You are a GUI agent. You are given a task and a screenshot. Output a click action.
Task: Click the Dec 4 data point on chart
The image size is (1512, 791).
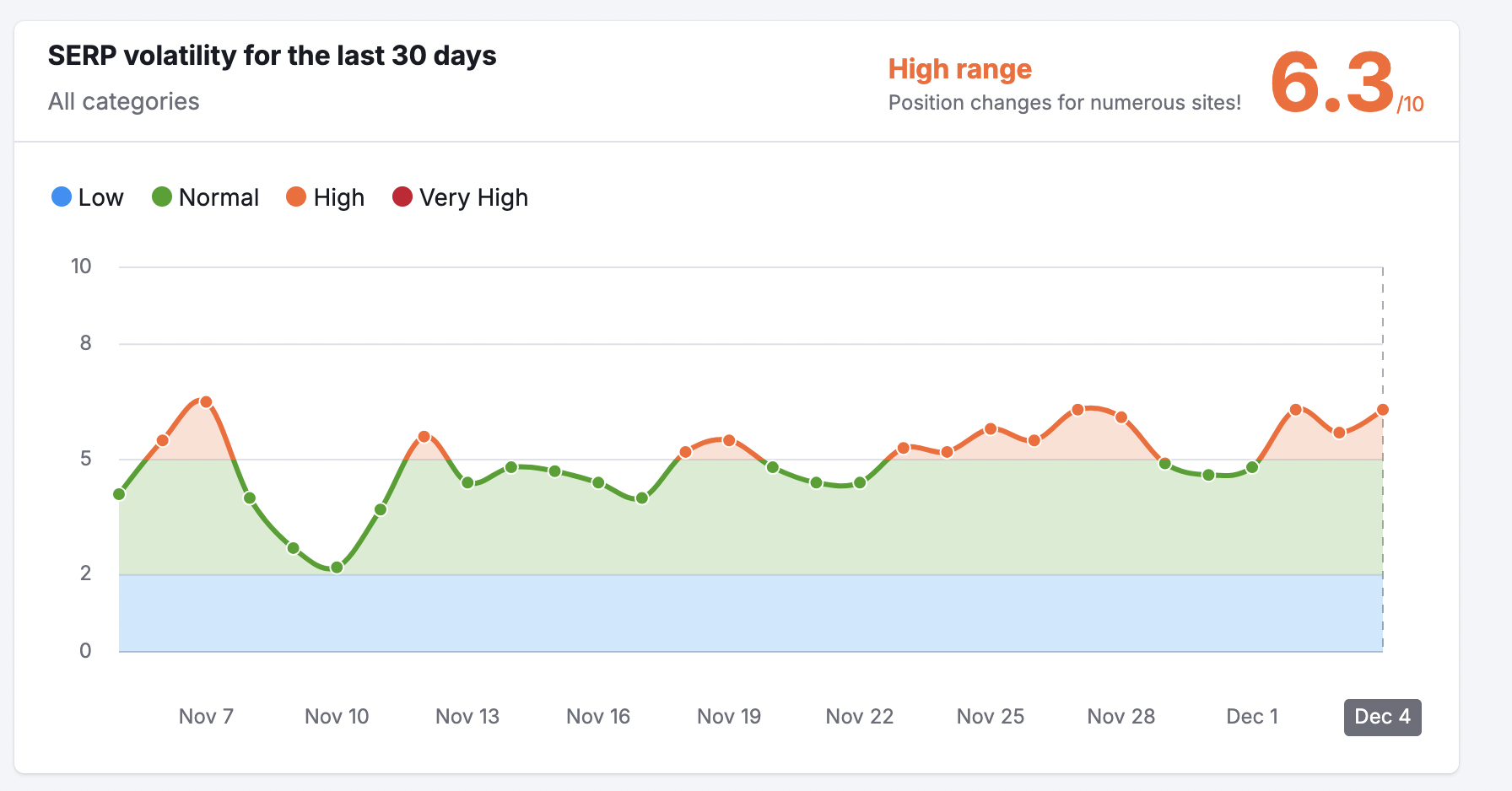[x=1383, y=410]
